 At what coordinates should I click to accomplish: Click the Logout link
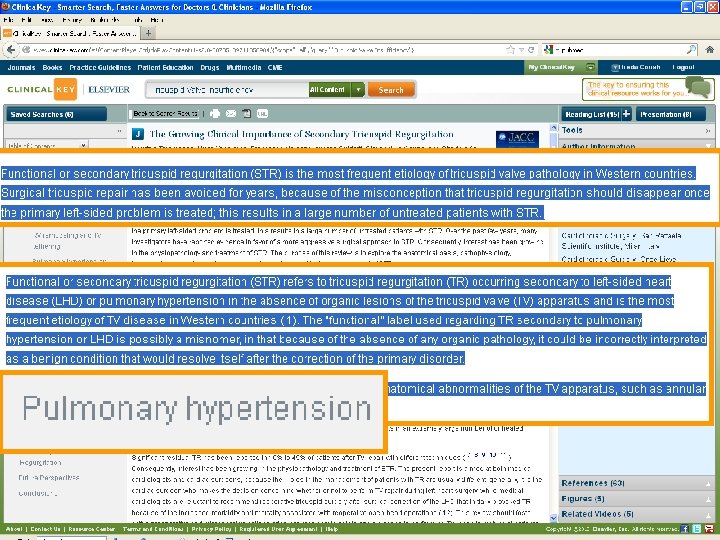pyautogui.click(x=683, y=68)
